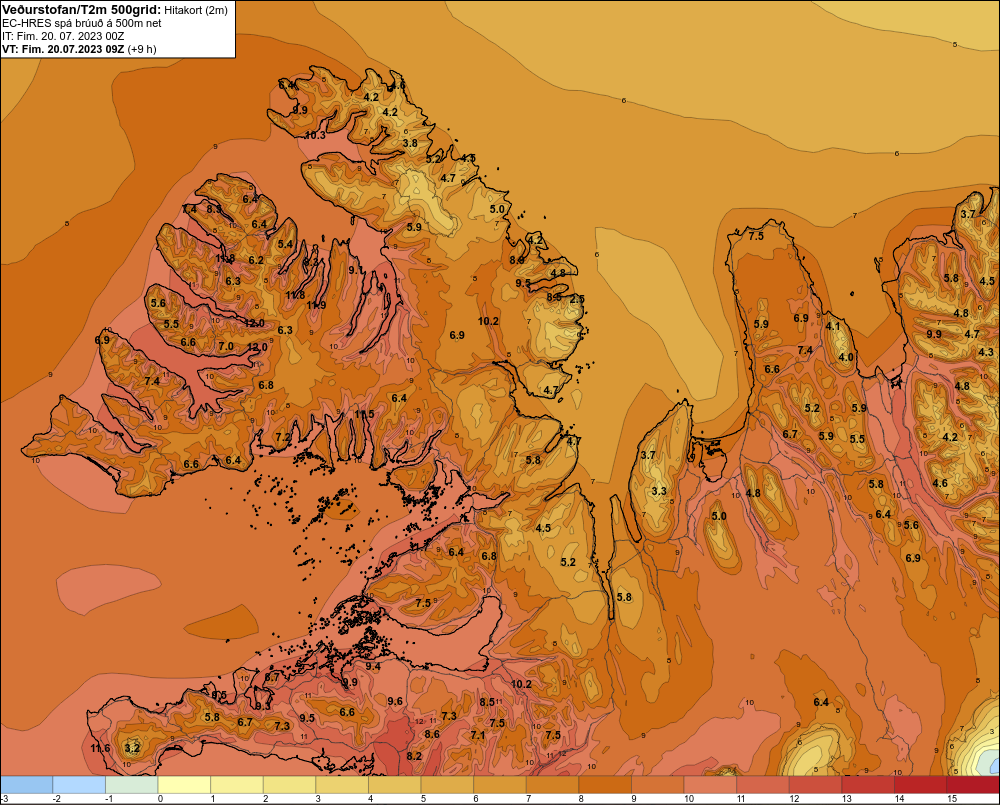
Task: Click the legend tick label -3
Action: pos(5,799)
